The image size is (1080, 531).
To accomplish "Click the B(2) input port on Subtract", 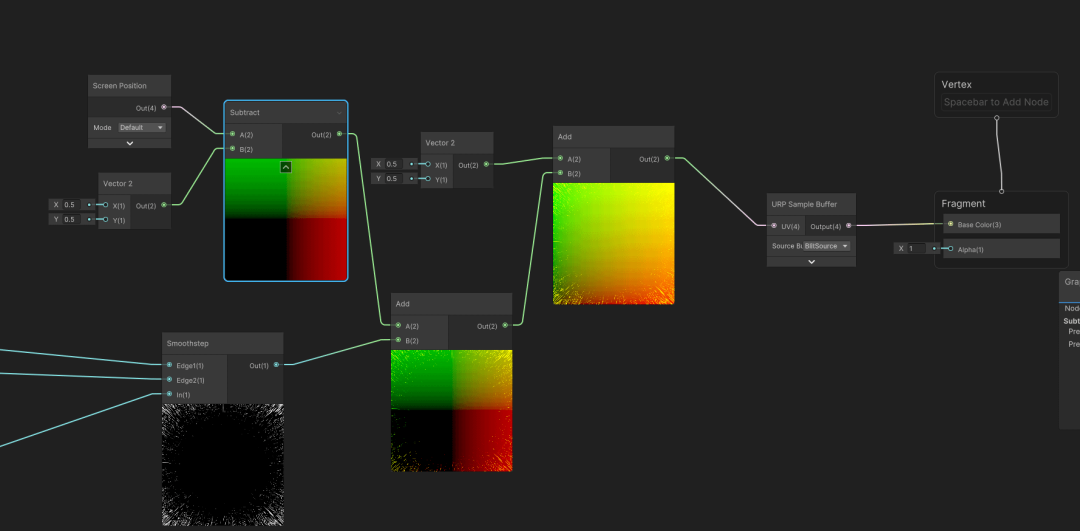I will (x=232, y=149).
